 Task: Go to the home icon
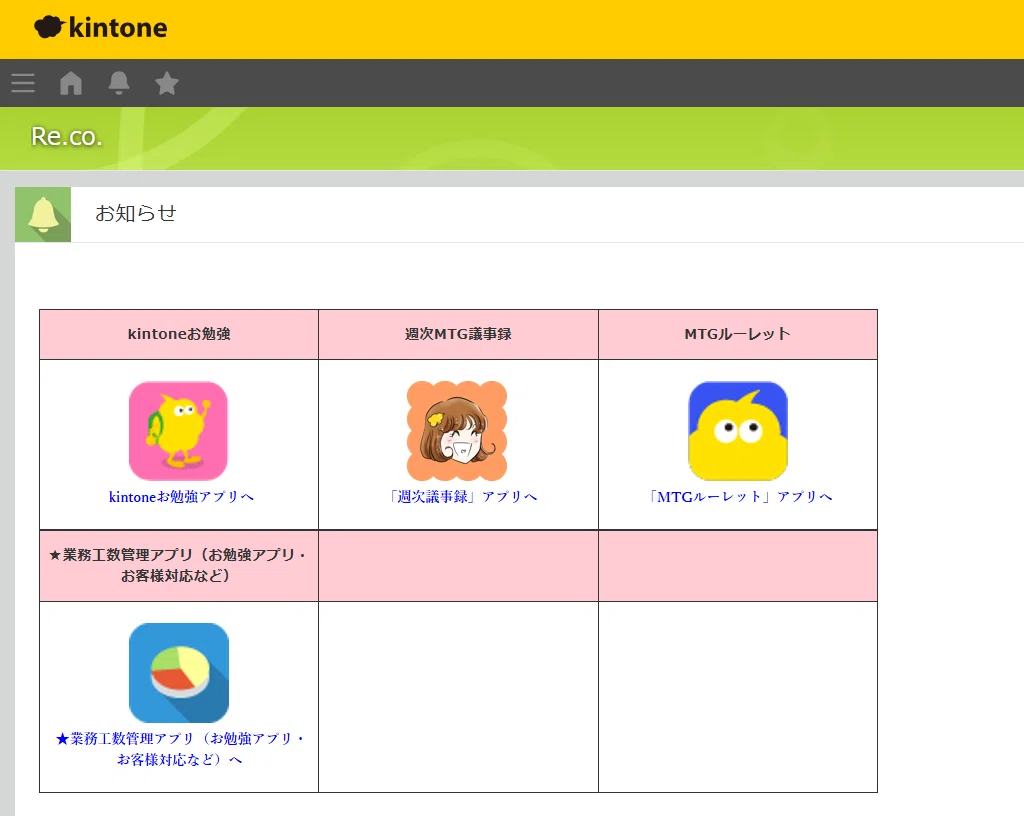pos(71,83)
